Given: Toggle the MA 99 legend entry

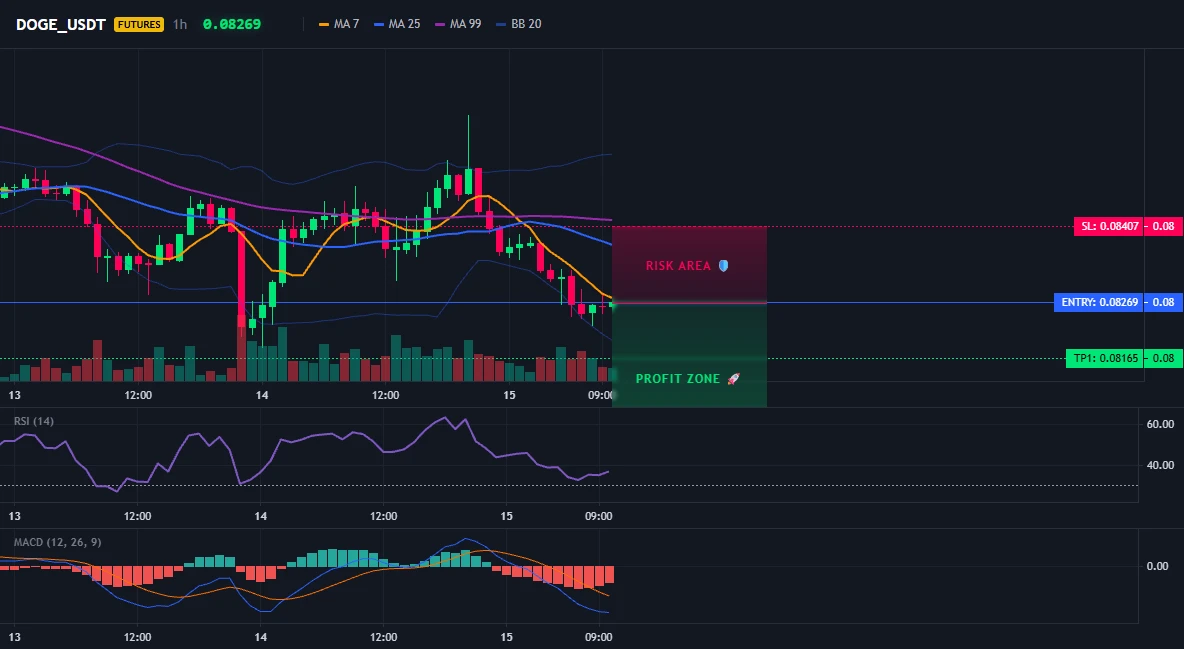Looking at the screenshot, I should tap(458, 24).
